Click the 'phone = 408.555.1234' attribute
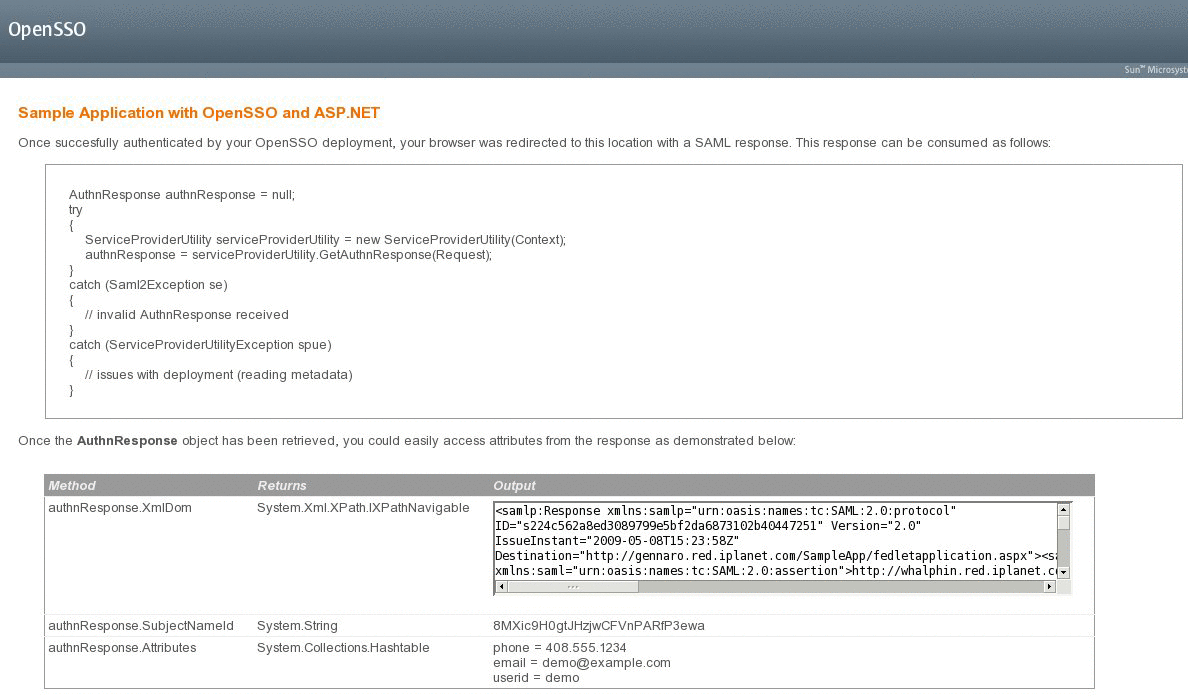1188x699 pixels. point(560,648)
